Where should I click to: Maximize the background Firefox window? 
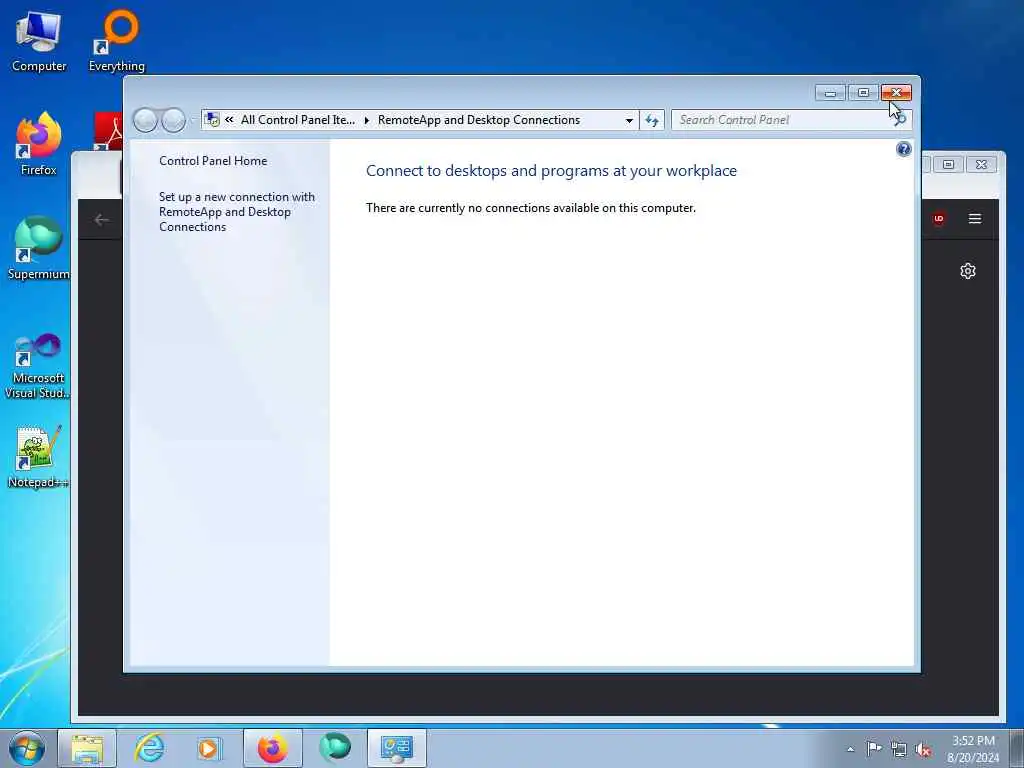(x=948, y=165)
